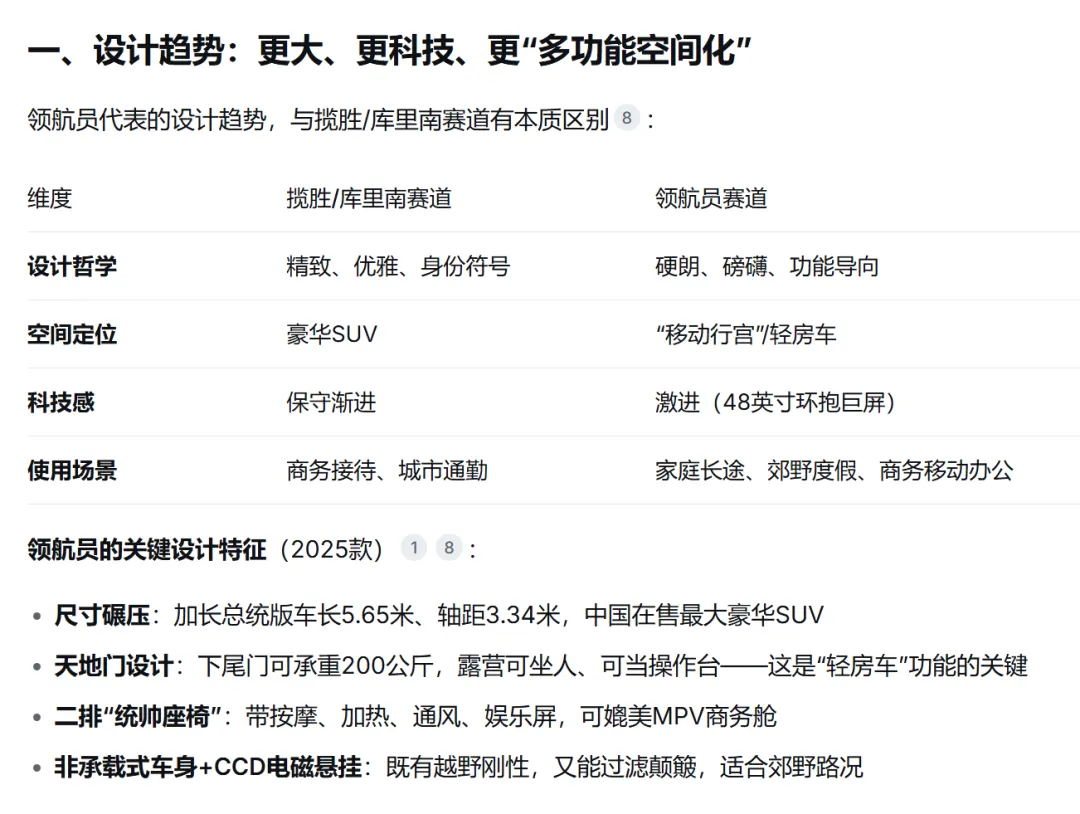Click the text 下尾门可承重200公斤
Screen dimensions: 1080x814
point(315,666)
